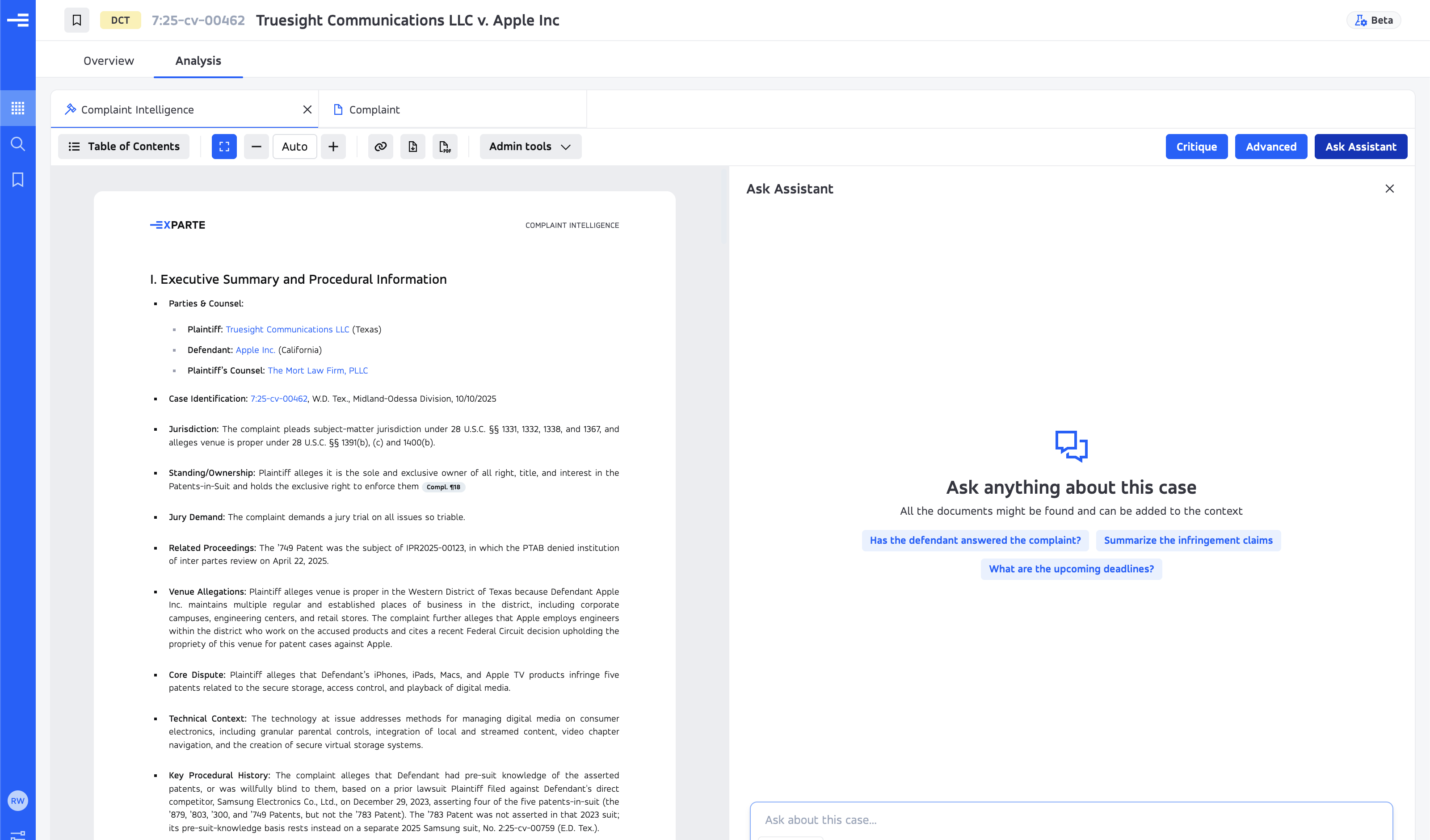The height and width of the screenshot is (840, 1430).
Task: Open saved bookmarks in sidebar
Action: (x=17, y=180)
